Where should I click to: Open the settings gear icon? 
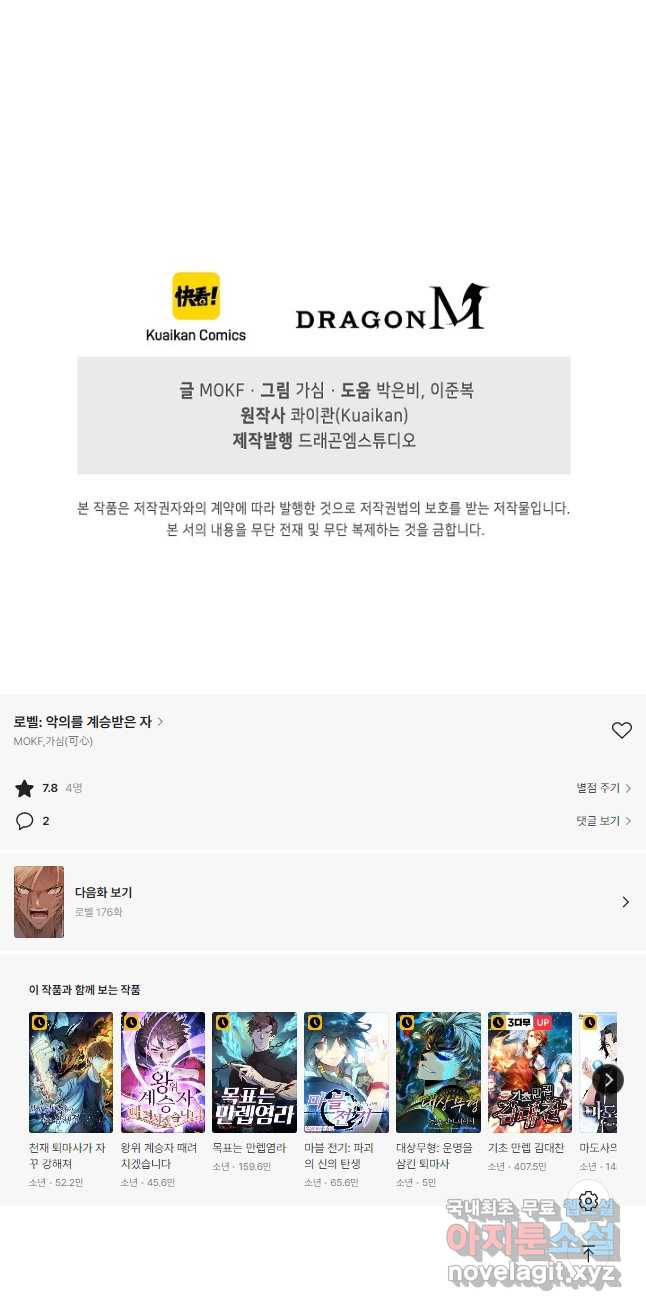(588, 1201)
